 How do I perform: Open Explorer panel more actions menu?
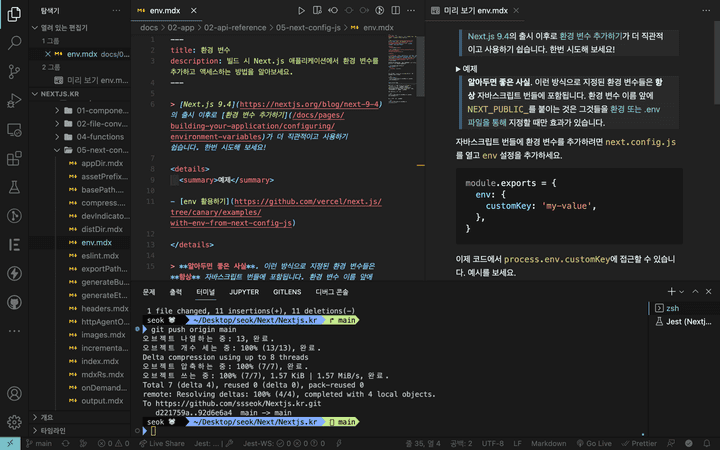point(116,11)
